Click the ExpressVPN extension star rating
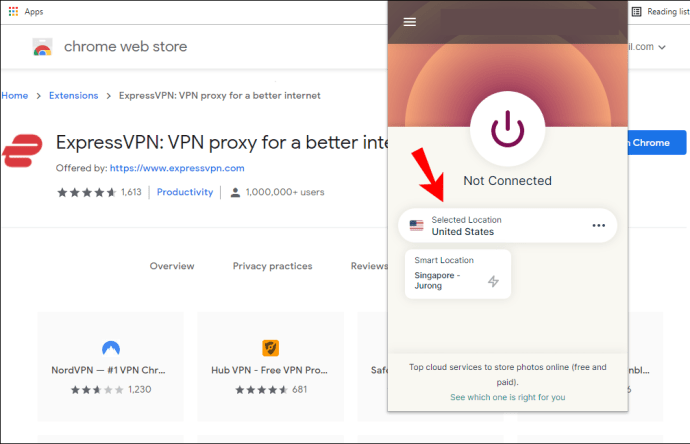690x444 pixels. 86,192
